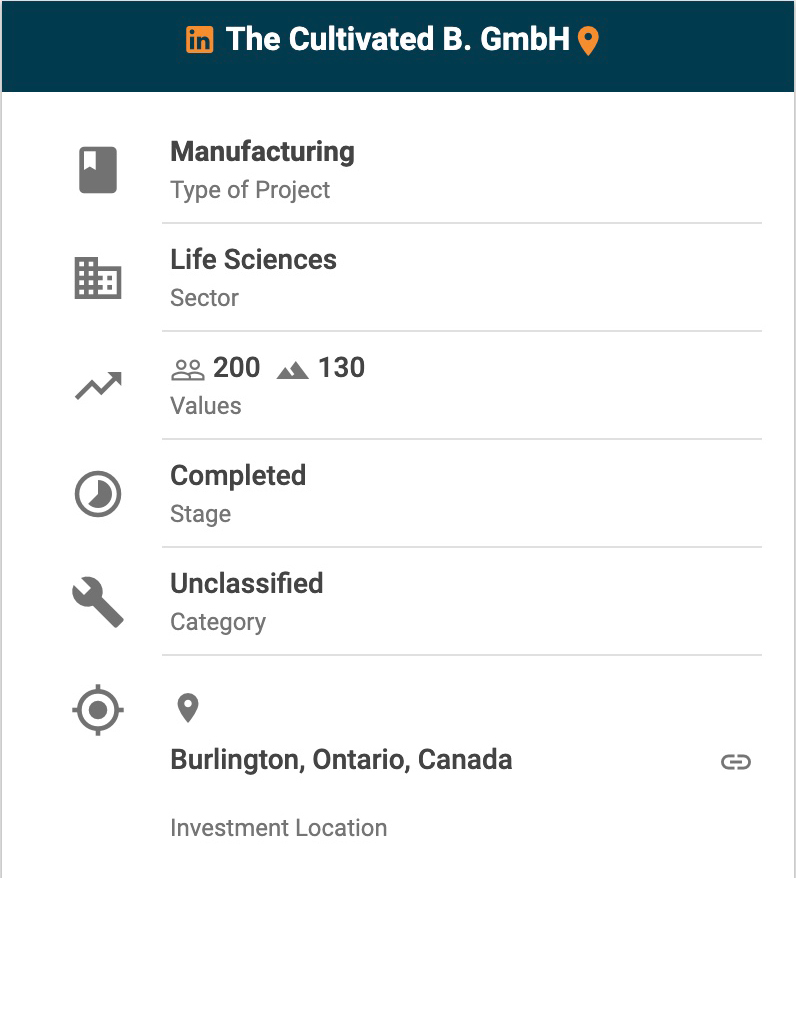
Task: Click the Sector building icon
Action: point(98,278)
